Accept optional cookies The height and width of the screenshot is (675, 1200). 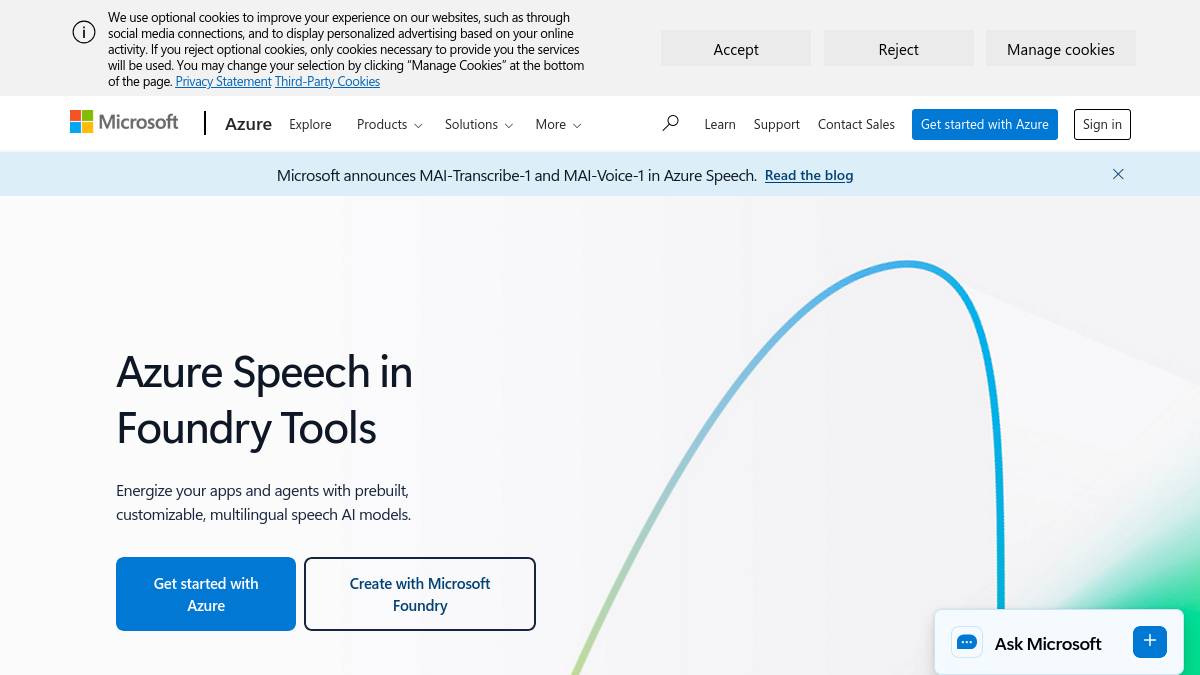[x=735, y=49]
